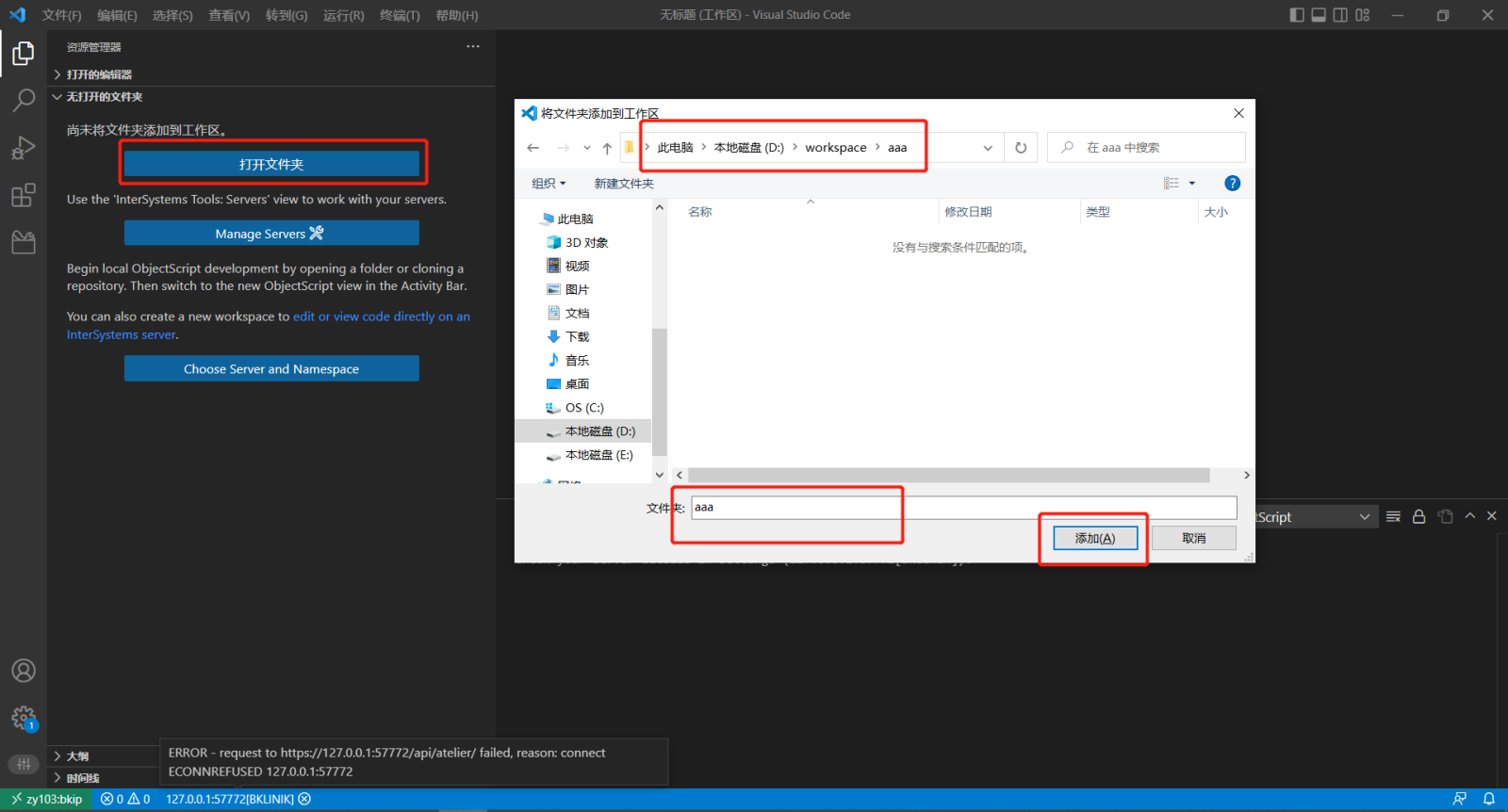The image size is (1508, 812).
Task: Click the Choose Server and Namespace button
Action: tap(271, 369)
